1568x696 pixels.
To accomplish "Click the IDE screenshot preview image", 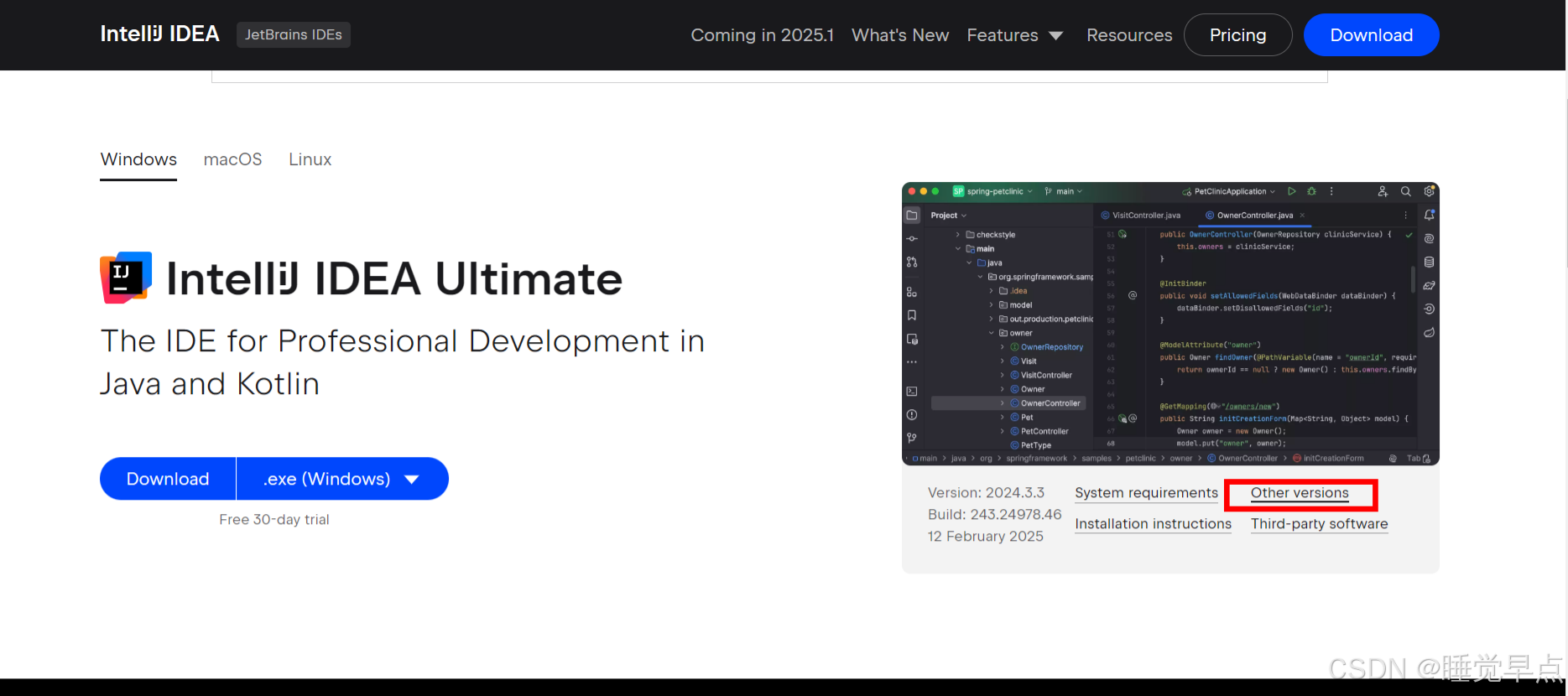I will [x=1170, y=324].
